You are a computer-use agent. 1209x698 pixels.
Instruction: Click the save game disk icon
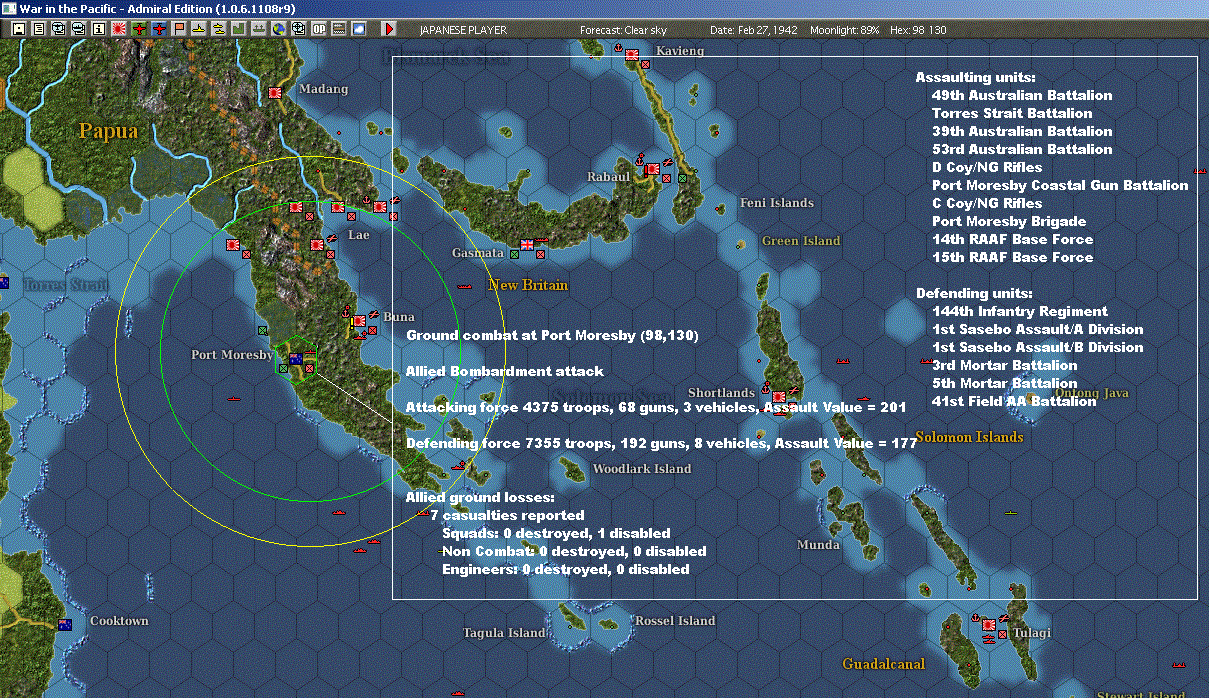19,29
